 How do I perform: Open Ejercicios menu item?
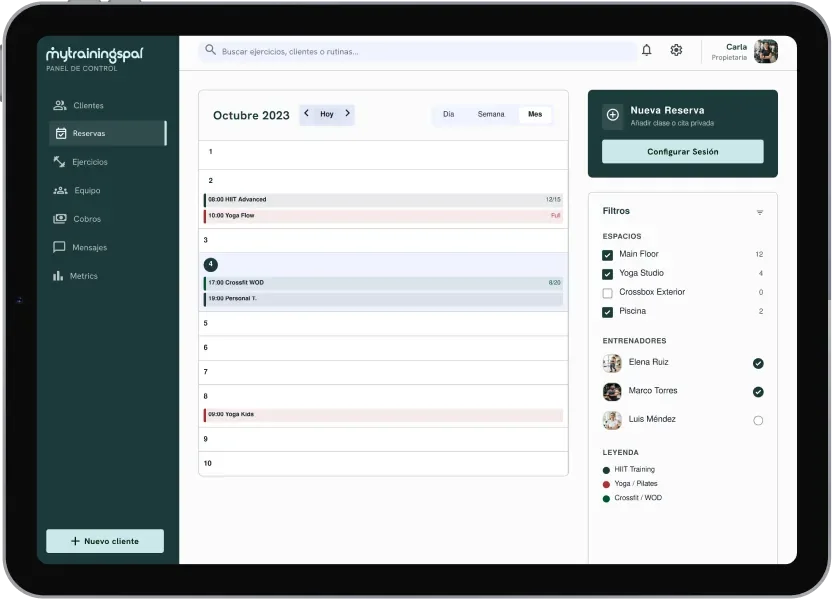107,162
